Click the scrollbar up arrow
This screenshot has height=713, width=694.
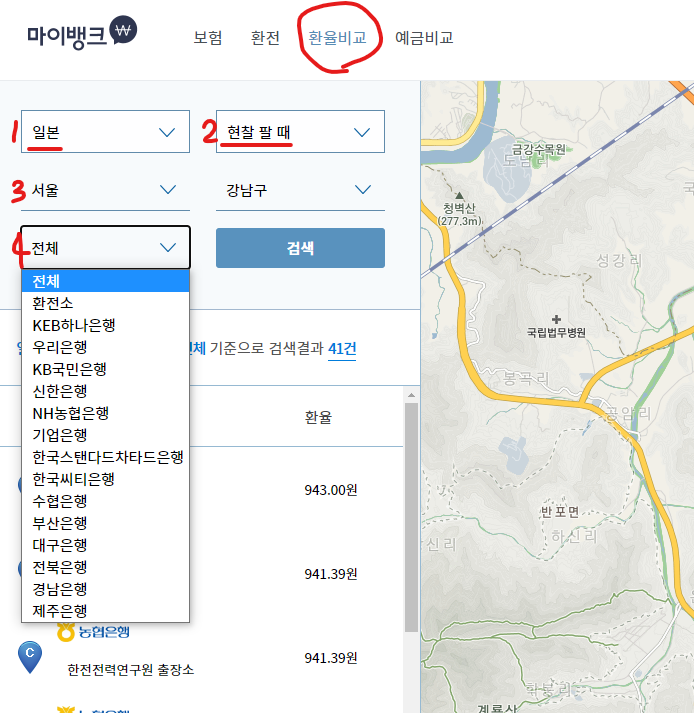point(412,395)
